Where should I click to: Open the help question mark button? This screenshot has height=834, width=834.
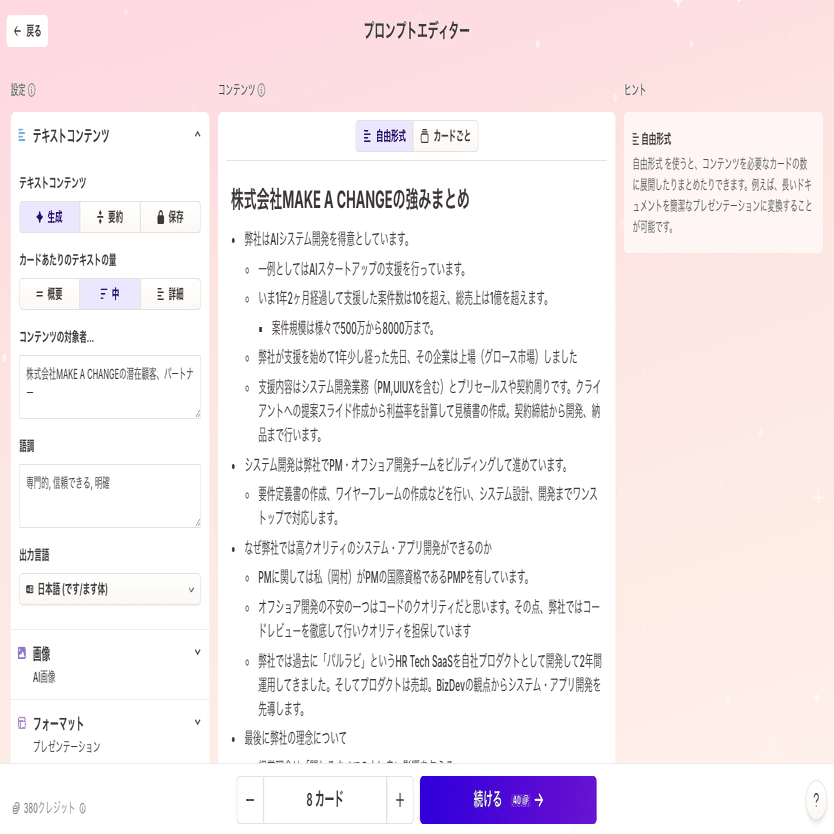point(816,800)
